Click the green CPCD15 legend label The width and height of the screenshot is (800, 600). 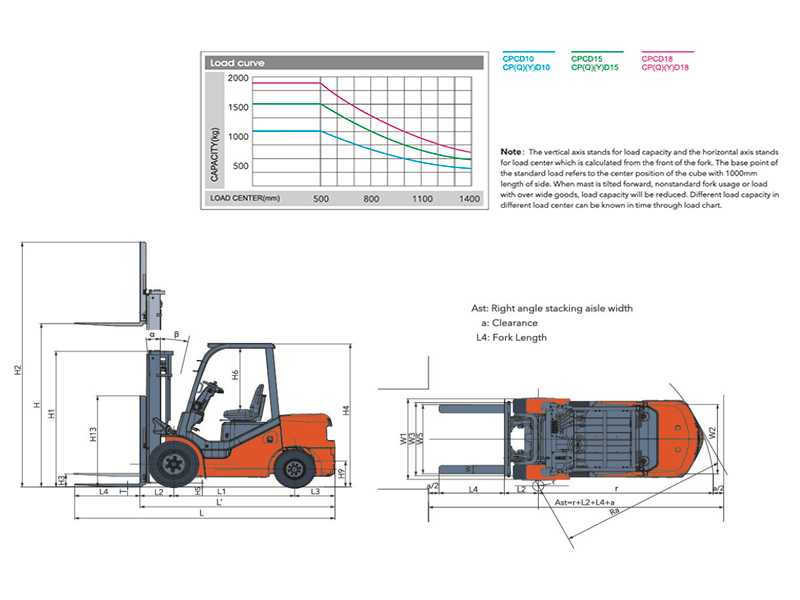[587, 59]
